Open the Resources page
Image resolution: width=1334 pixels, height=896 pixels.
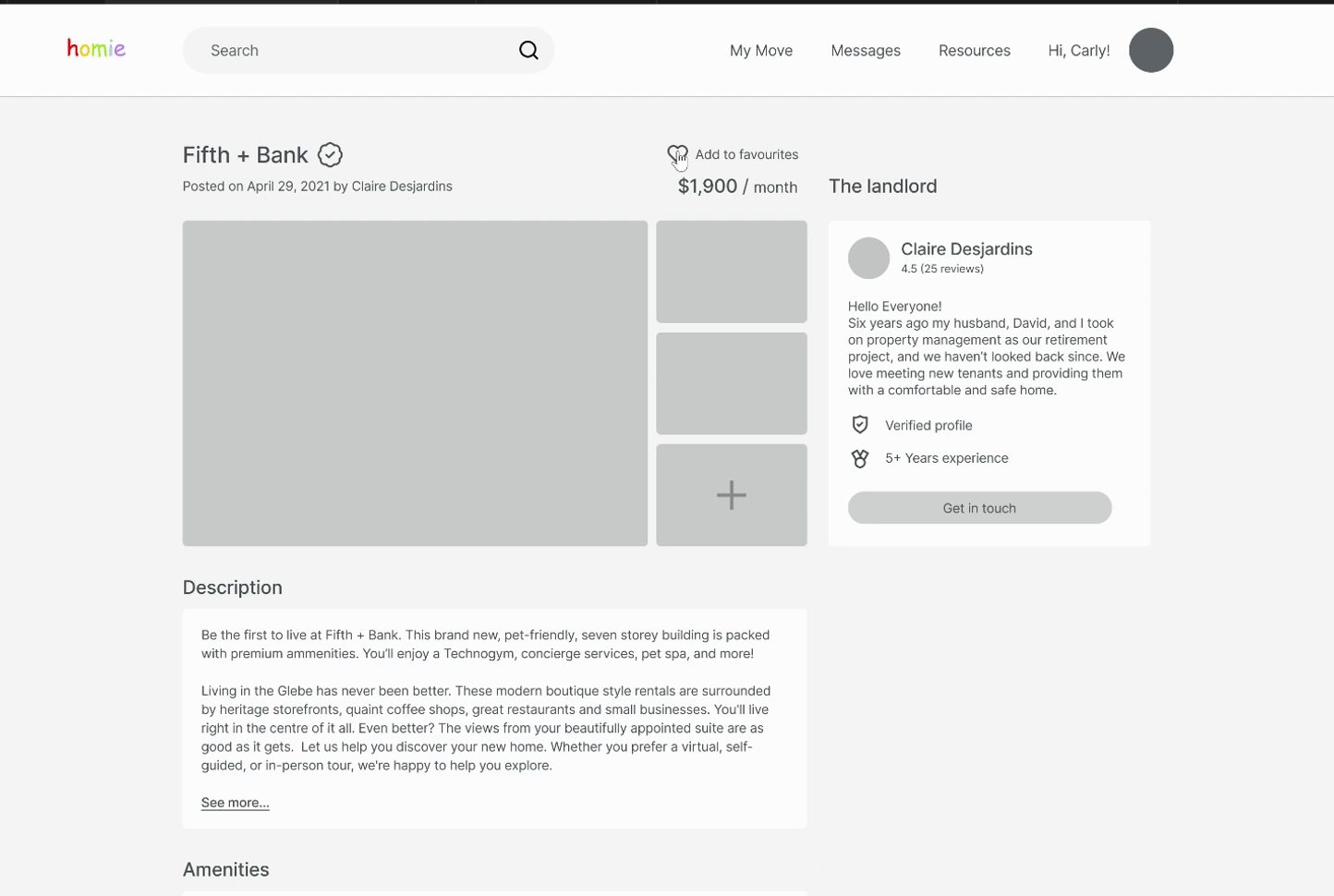pyautogui.click(x=975, y=51)
